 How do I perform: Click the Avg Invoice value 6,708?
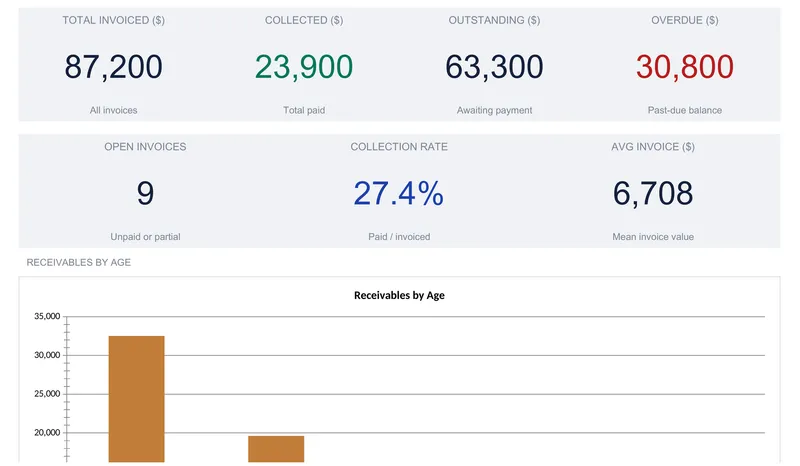[x=653, y=193]
